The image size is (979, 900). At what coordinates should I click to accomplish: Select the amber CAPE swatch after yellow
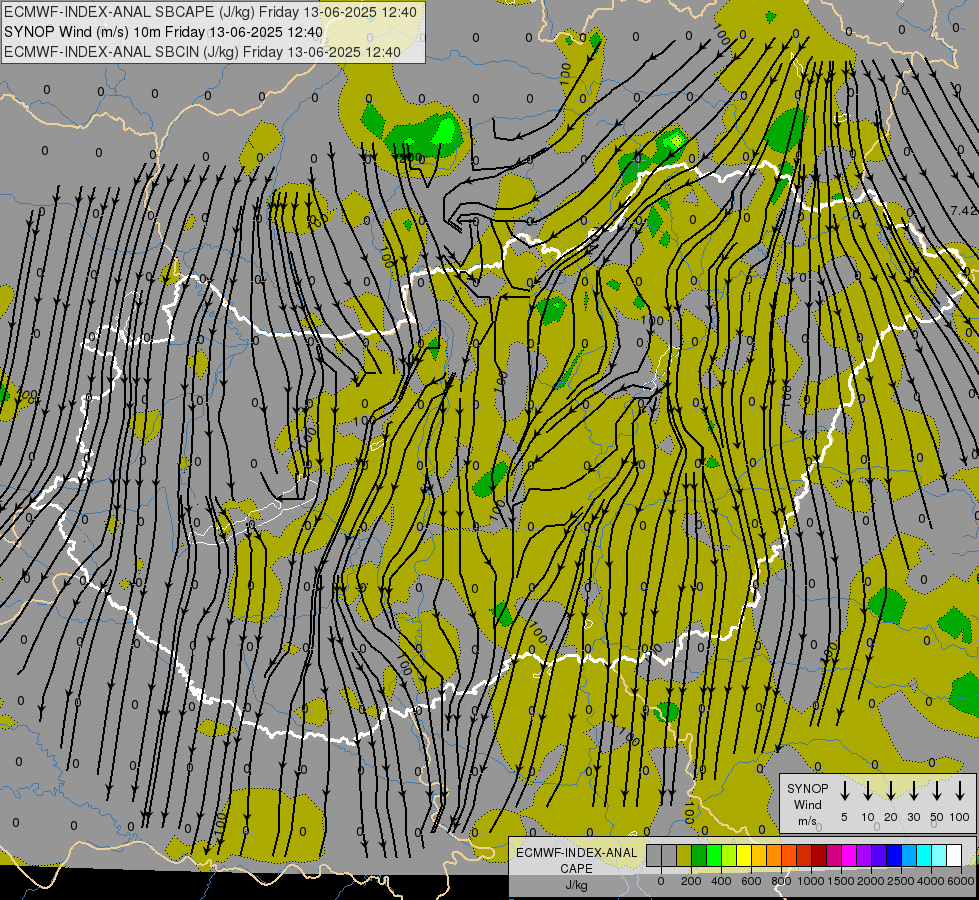759,855
